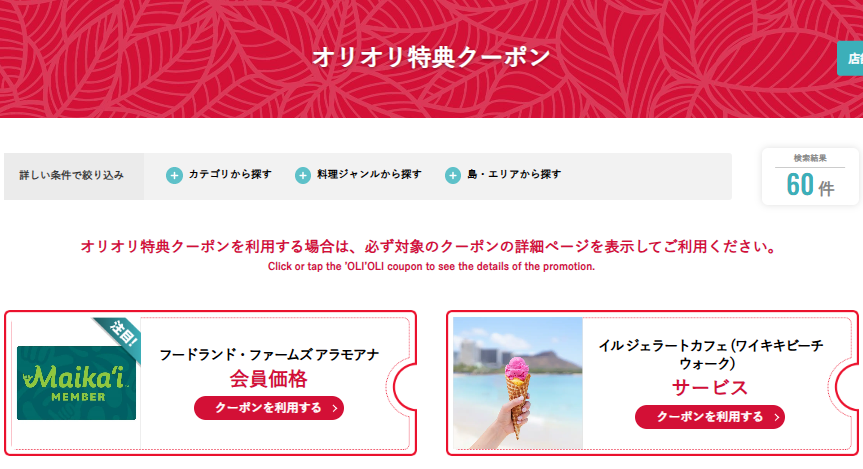Expand 料理ジャンルから探す filter
The height and width of the screenshot is (469, 863).
tap(358, 175)
